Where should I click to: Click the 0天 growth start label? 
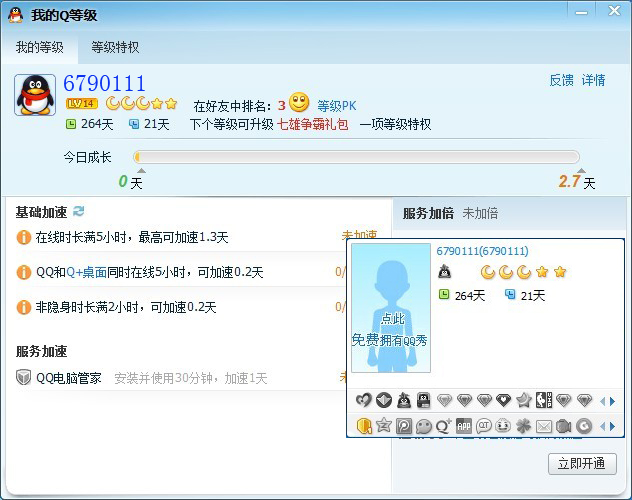pos(130,182)
